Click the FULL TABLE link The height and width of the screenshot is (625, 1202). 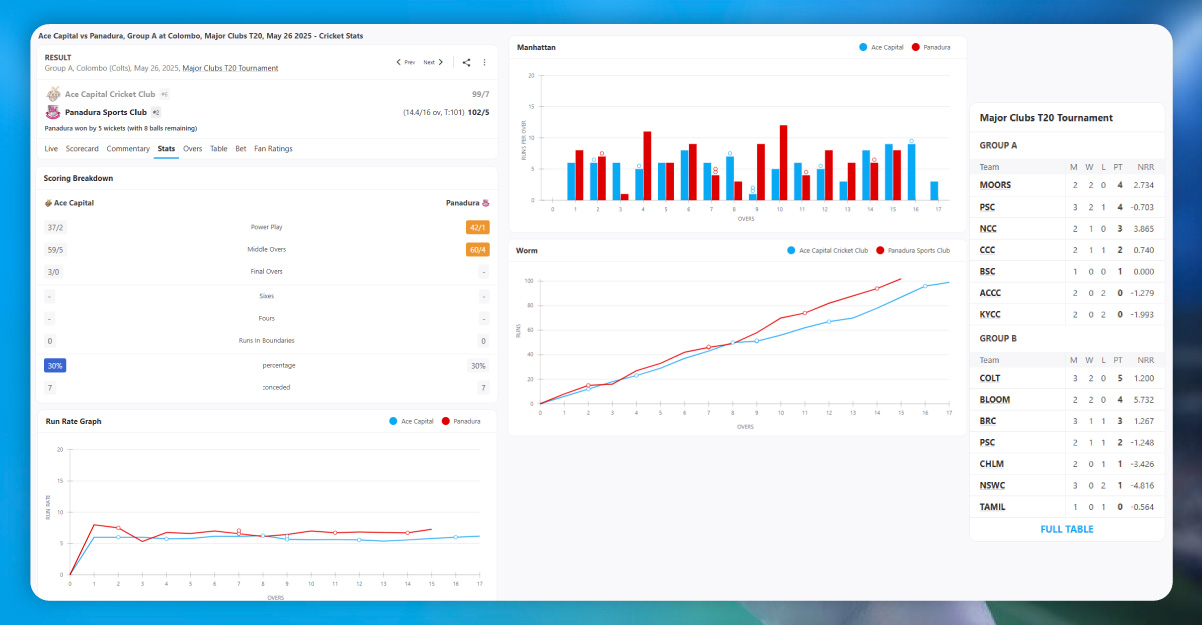(x=1066, y=529)
